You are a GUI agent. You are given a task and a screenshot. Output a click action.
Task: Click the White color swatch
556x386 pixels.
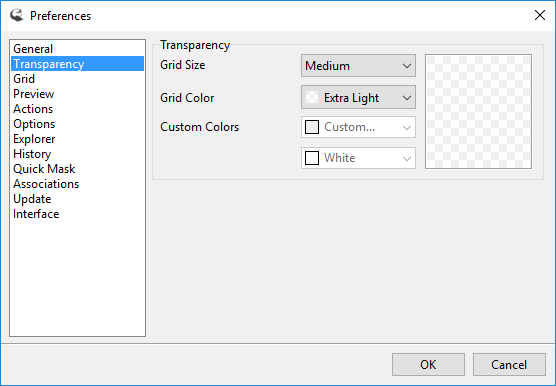[x=312, y=158]
